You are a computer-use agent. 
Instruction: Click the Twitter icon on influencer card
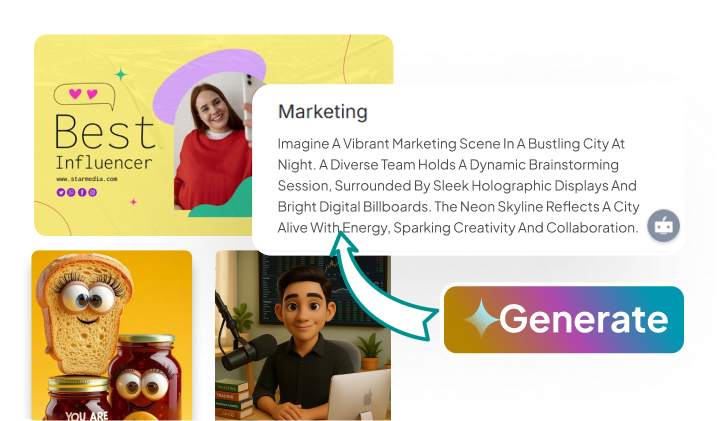pos(60,192)
